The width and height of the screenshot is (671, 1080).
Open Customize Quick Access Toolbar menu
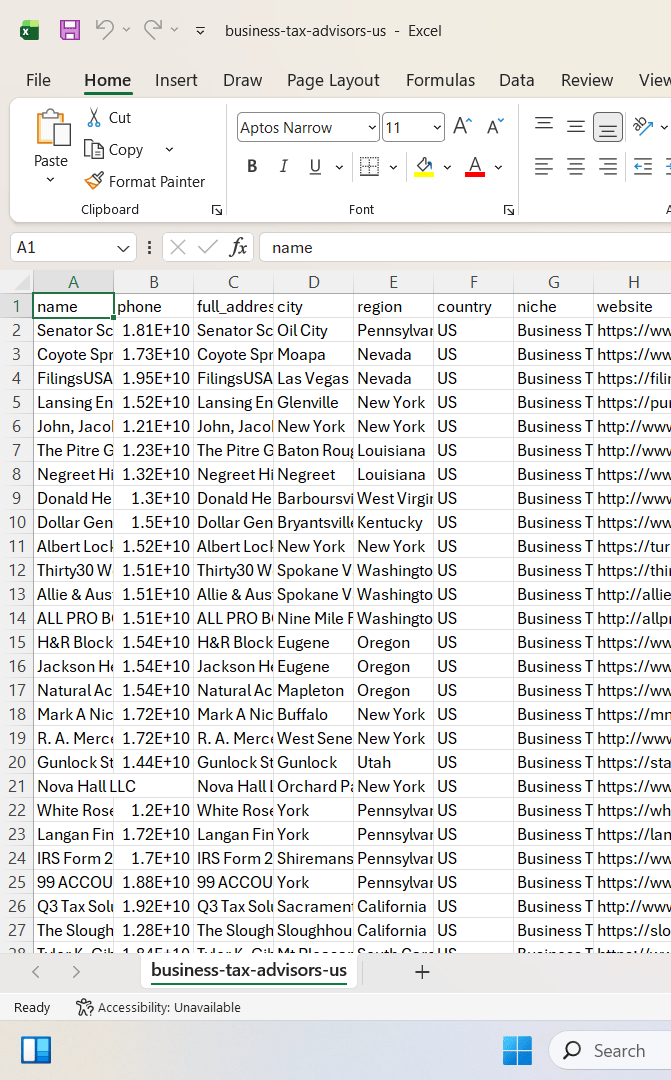[200, 31]
